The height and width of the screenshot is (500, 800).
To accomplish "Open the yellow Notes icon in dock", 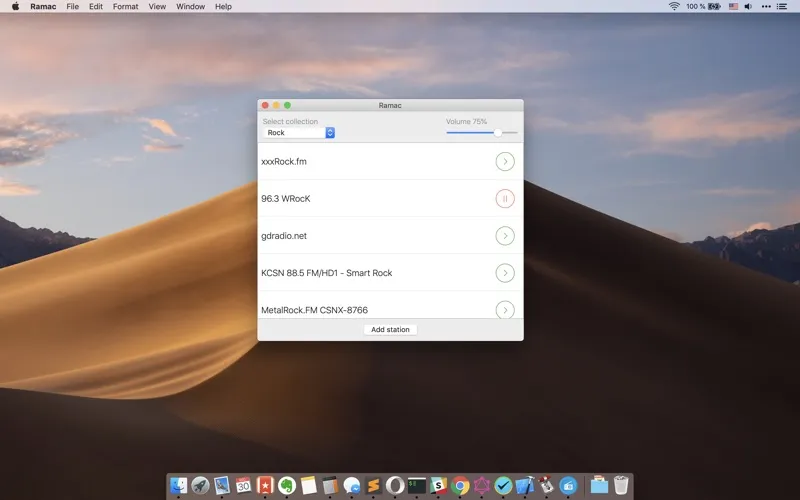I will (x=309, y=485).
